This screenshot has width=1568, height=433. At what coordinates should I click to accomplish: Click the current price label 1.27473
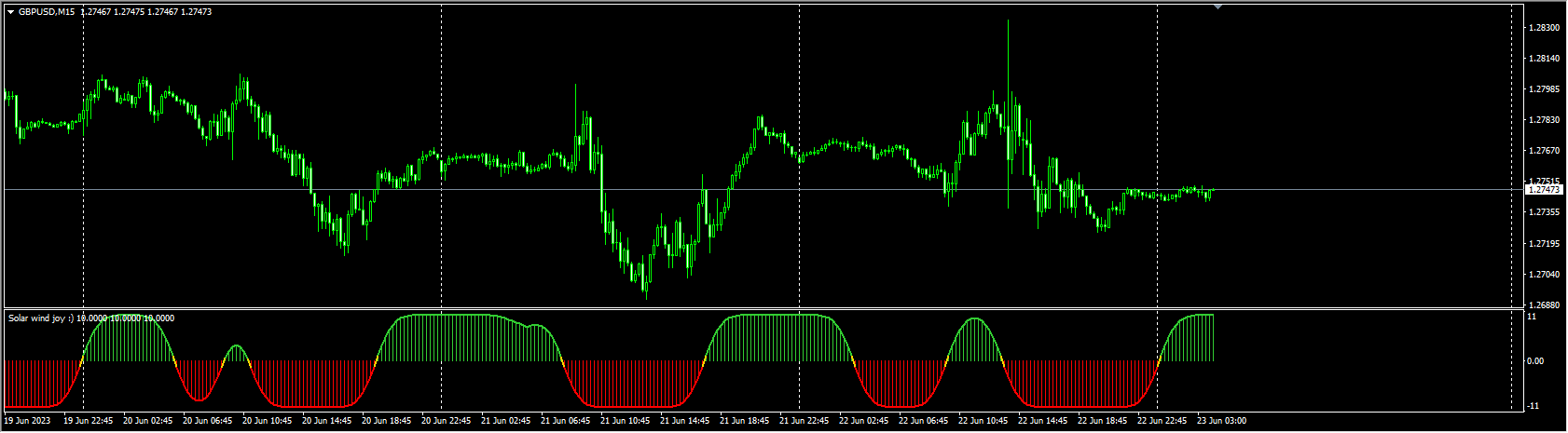(1543, 190)
